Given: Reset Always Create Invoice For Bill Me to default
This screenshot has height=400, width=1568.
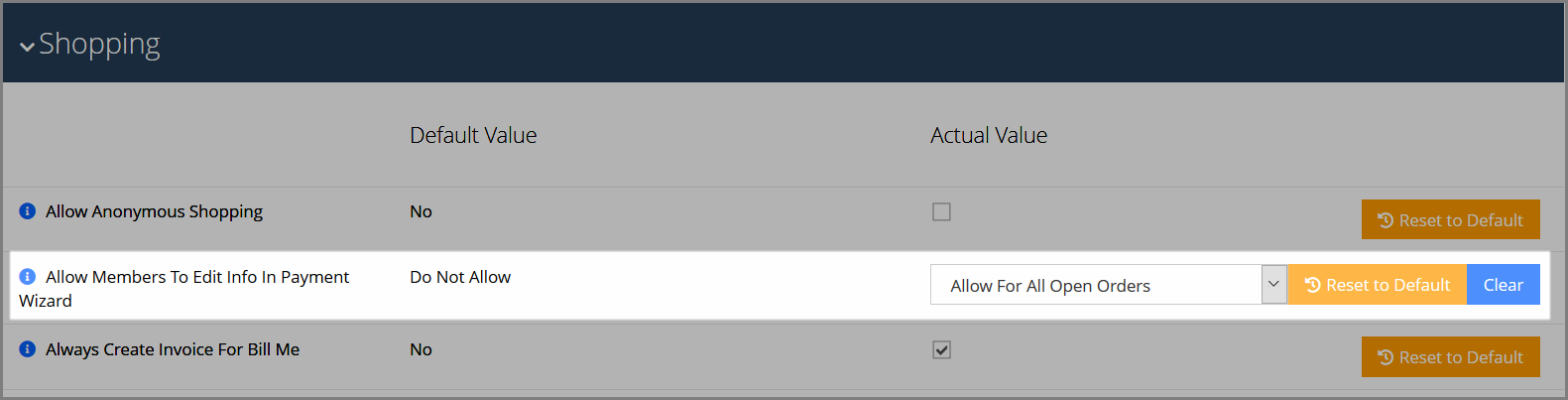Looking at the screenshot, I should coord(1450,357).
